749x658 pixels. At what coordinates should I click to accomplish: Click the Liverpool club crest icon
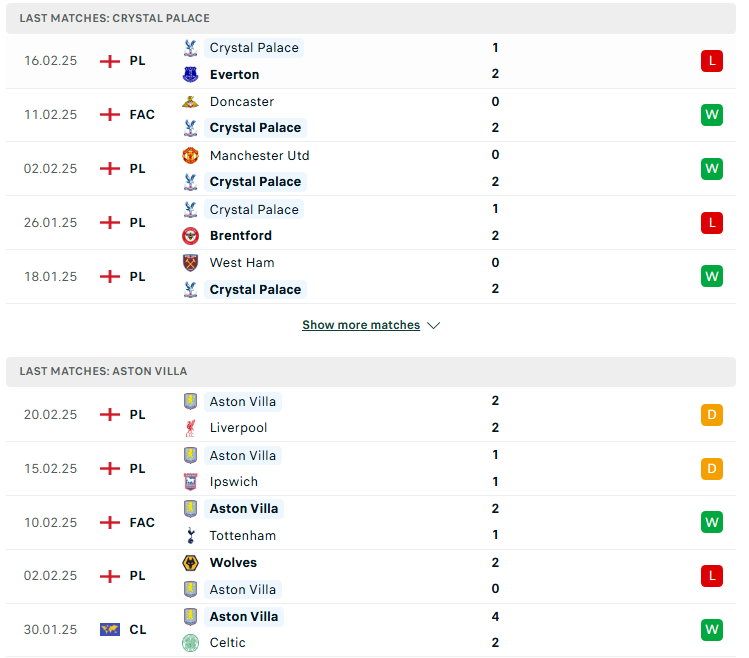[x=190, y=428]
